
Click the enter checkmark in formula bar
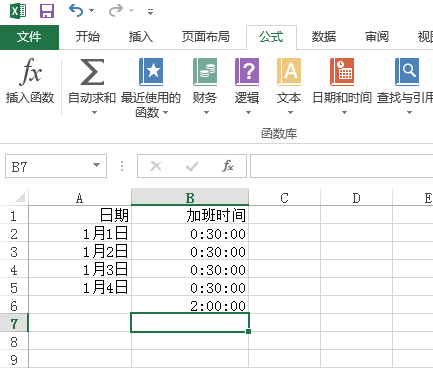[x=192, y=166]
